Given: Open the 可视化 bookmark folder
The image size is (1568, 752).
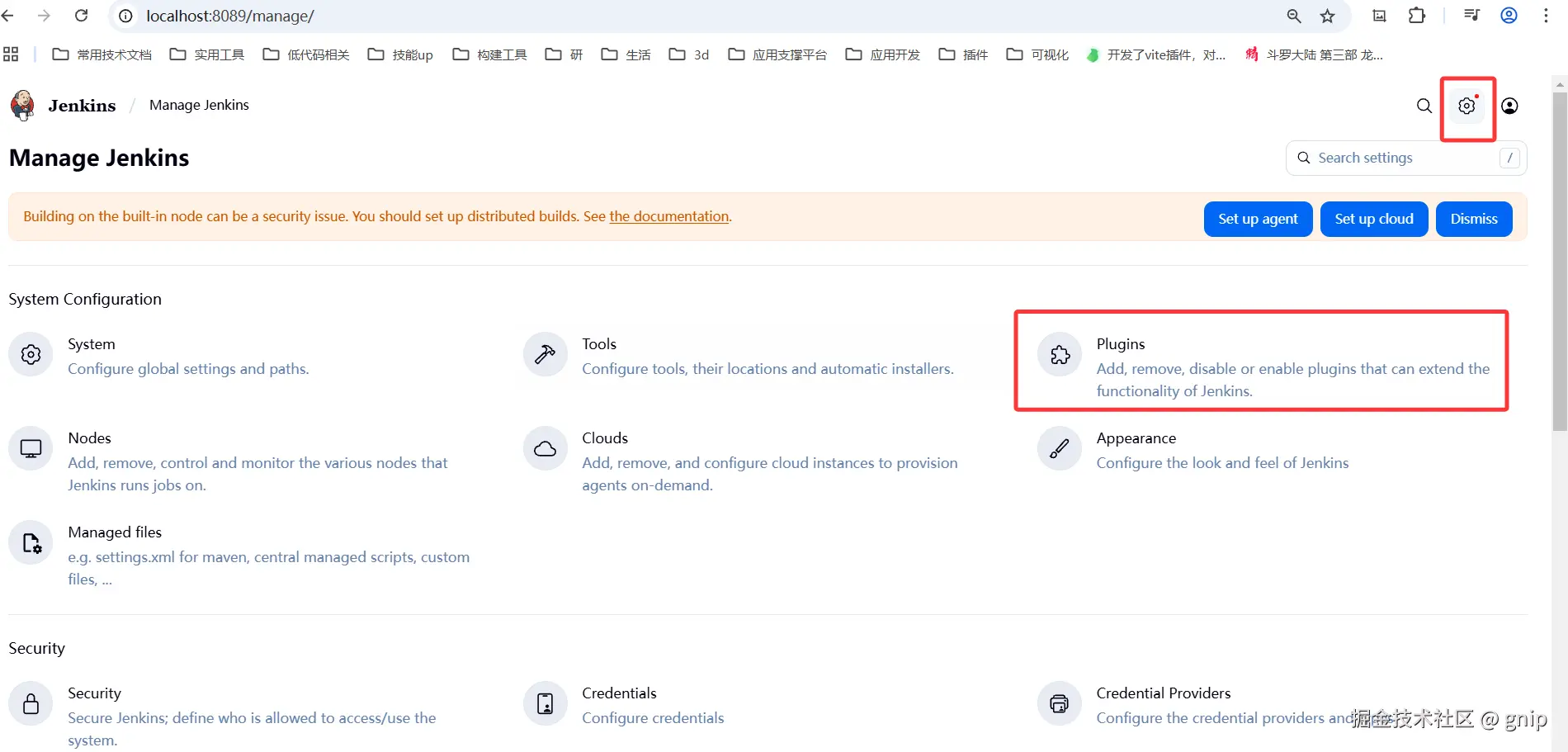Looking at the screenshot, I should tap(1037, 54).
